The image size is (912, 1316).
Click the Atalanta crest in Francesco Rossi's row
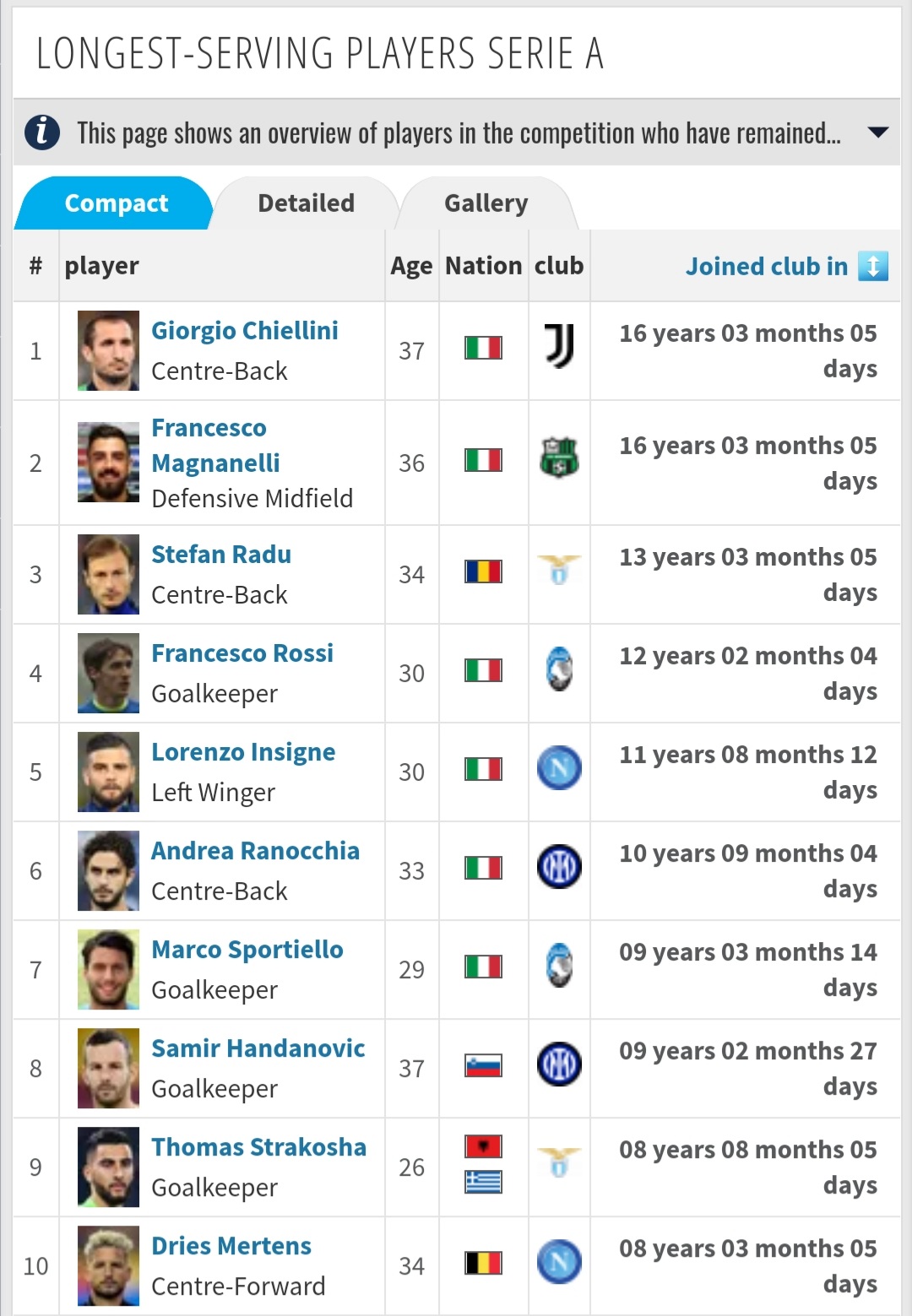pyautogui.click(x=559, y=669)
